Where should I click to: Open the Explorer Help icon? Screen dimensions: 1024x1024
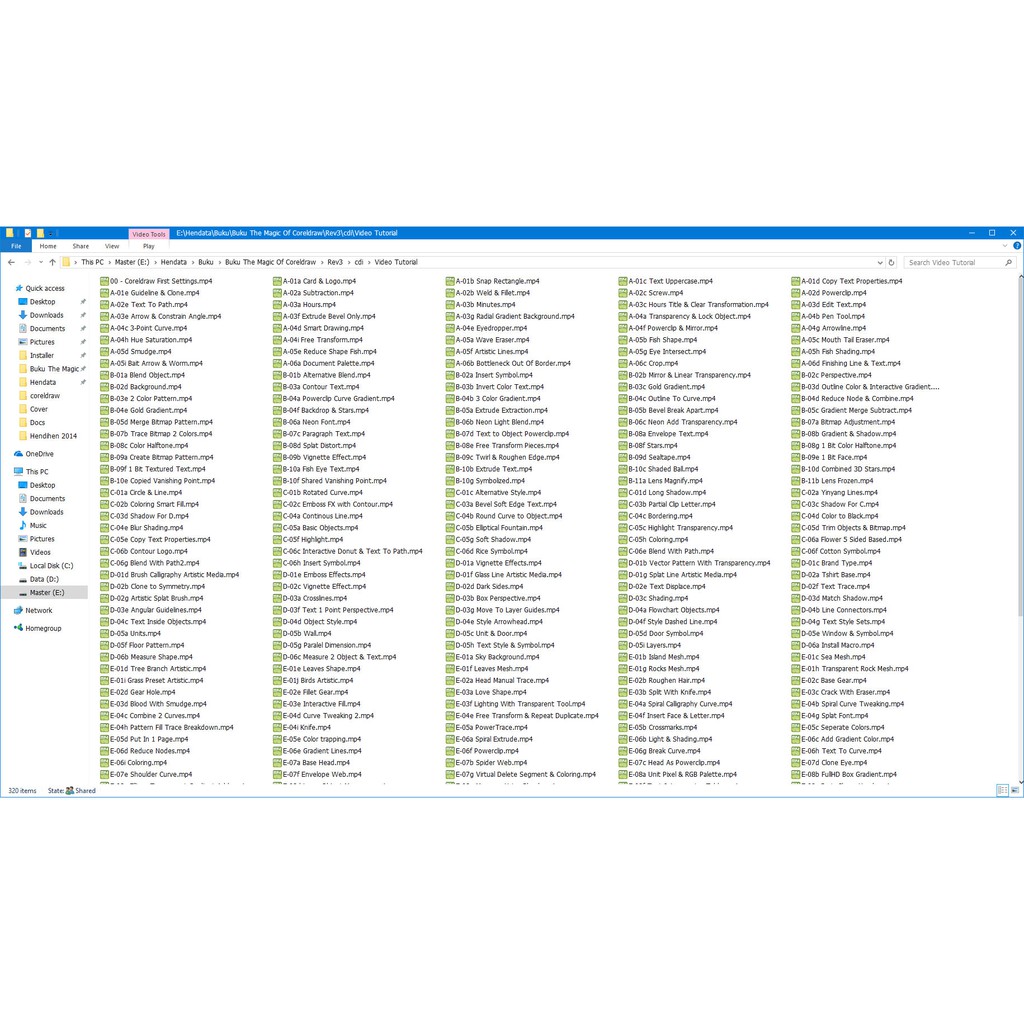click(x=1015, y=246)
